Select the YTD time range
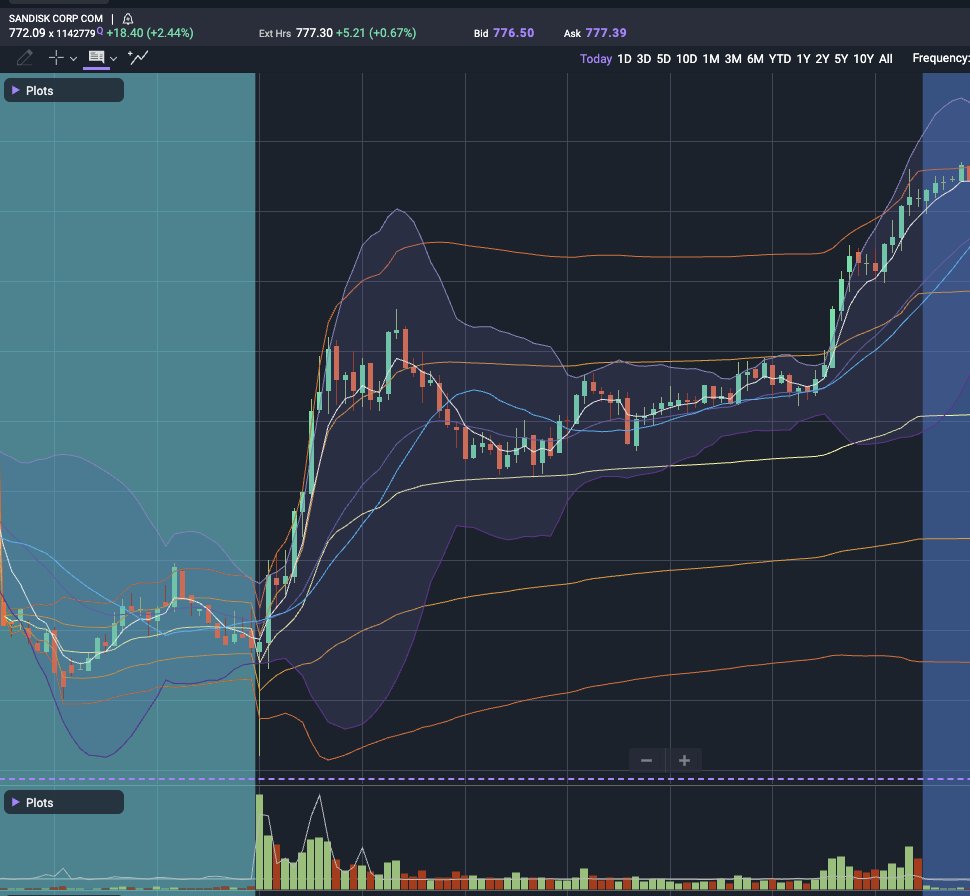The height and width of the screenshot is (896, 970). coord(780,59)
